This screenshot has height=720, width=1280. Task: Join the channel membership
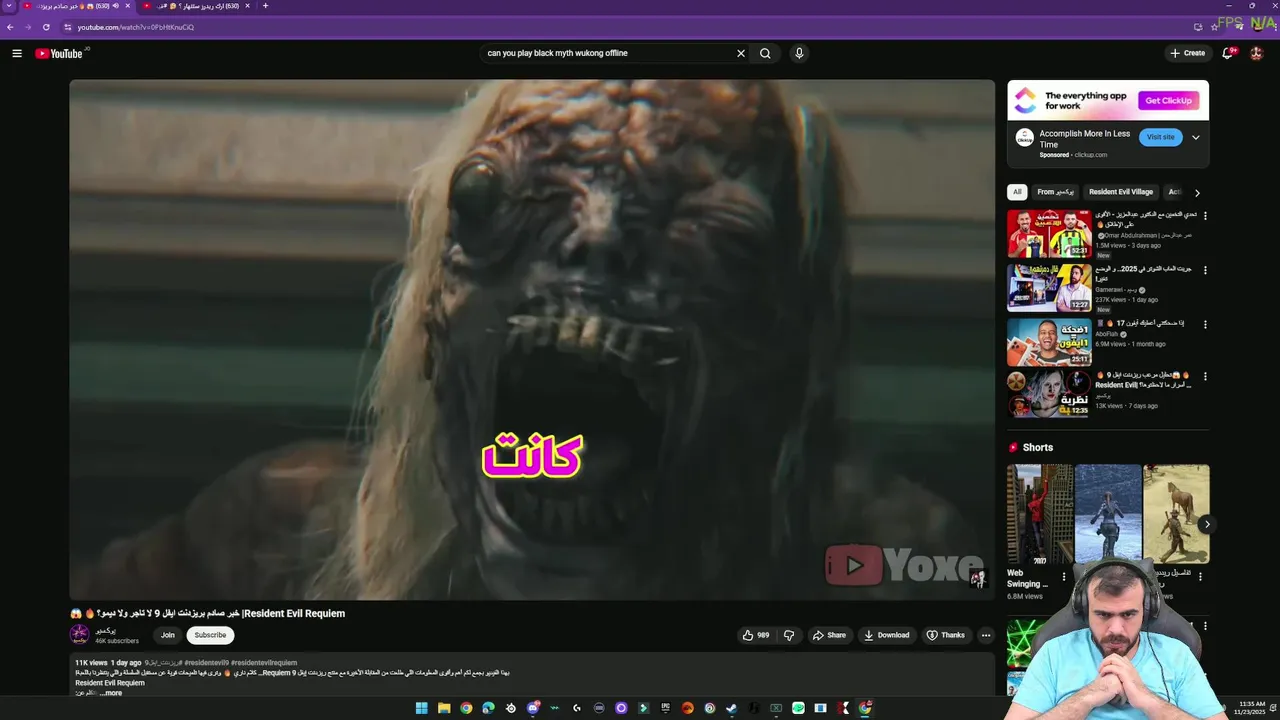click(168, 635)
